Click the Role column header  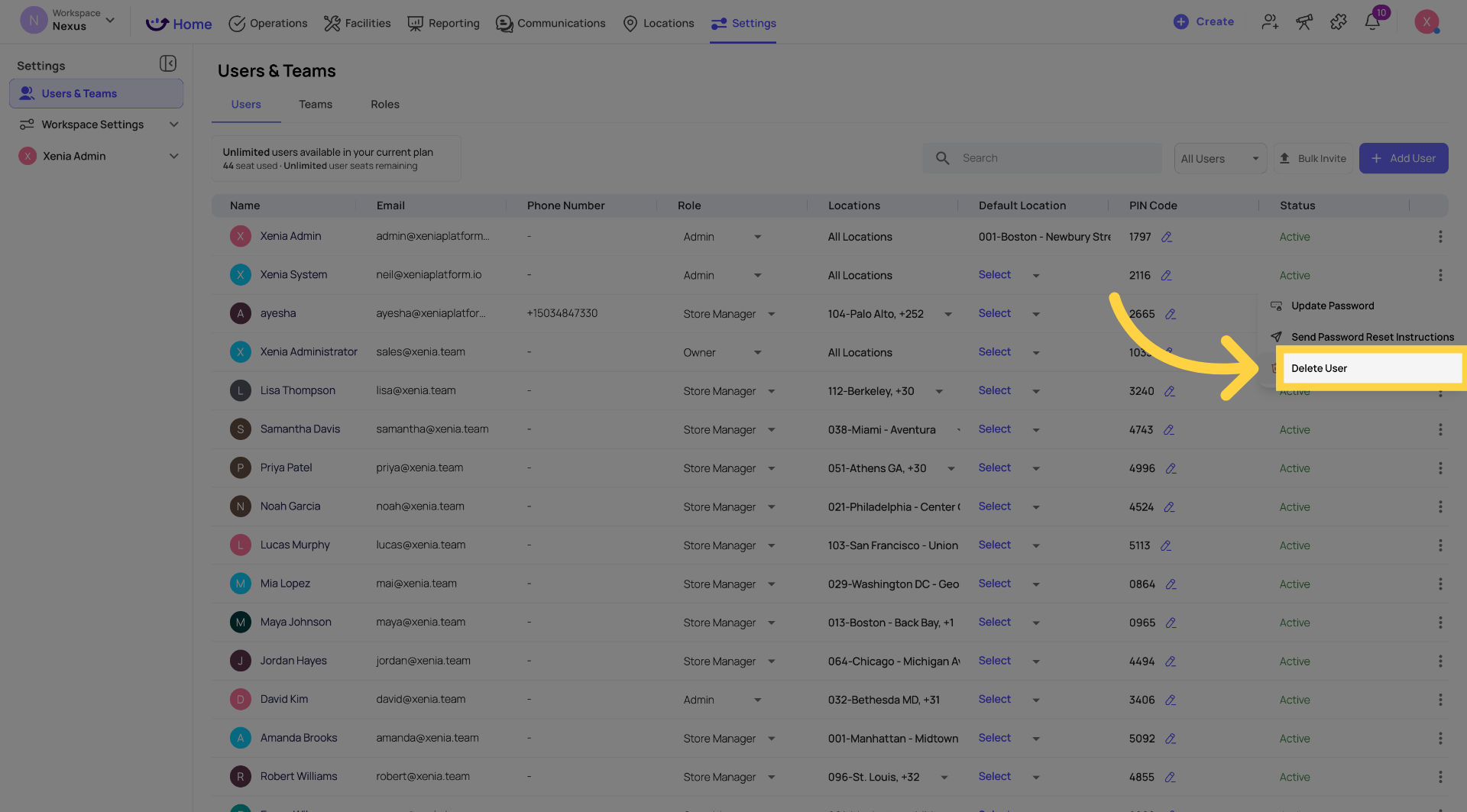[689, 205]
